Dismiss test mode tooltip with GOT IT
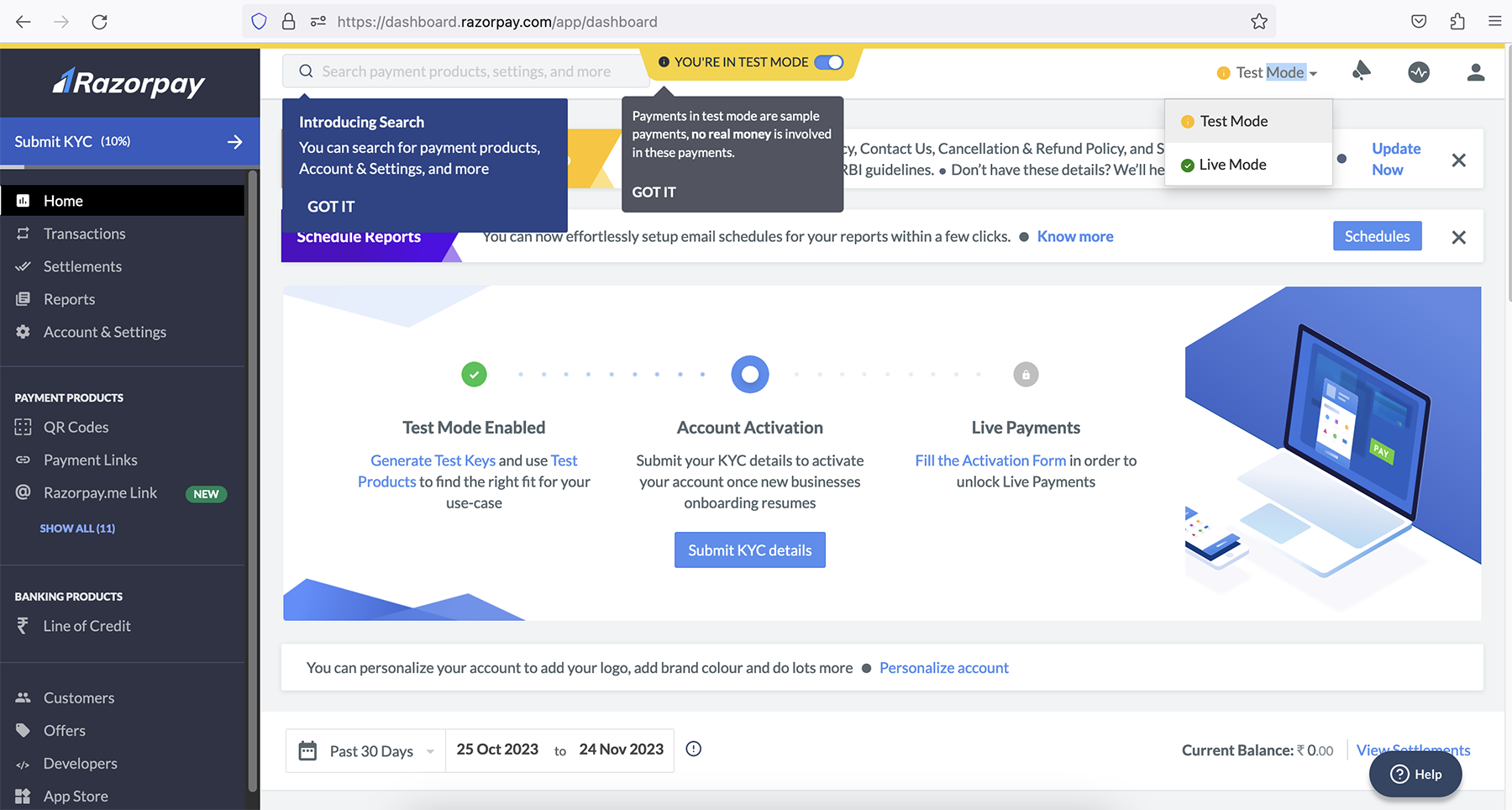Viewport: 1512px width, 810px height. [x=654, y=192]
